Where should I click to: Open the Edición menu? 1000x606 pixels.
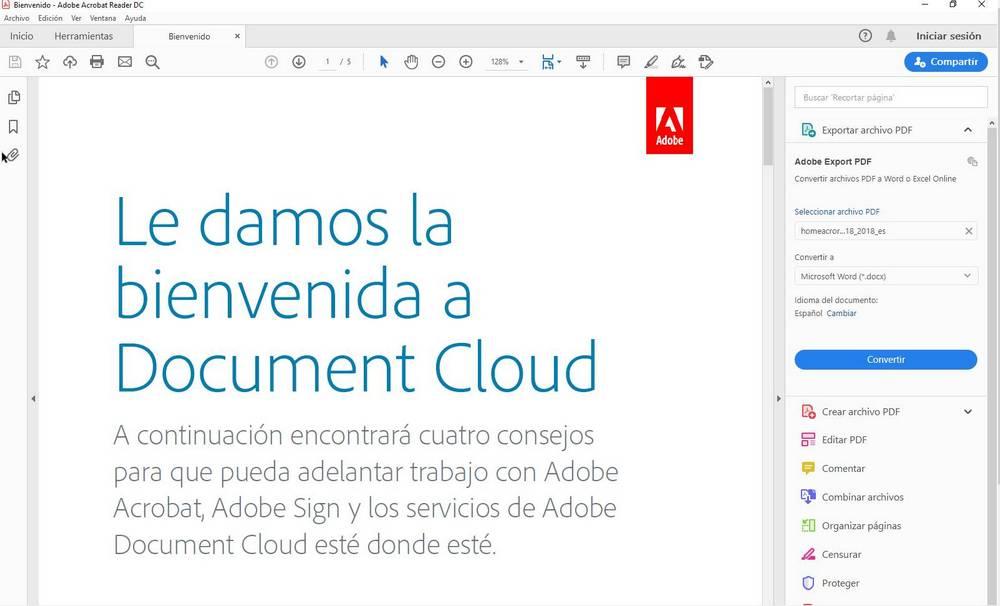tap(50, 18)
